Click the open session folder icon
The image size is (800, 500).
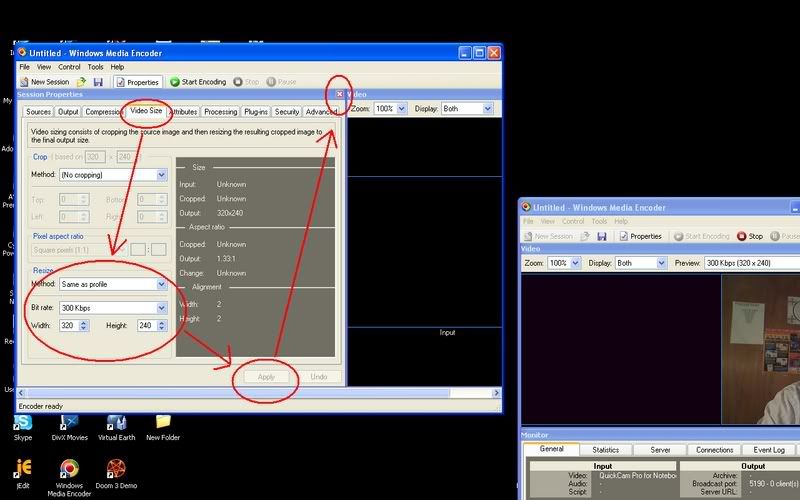coord(81,82)
